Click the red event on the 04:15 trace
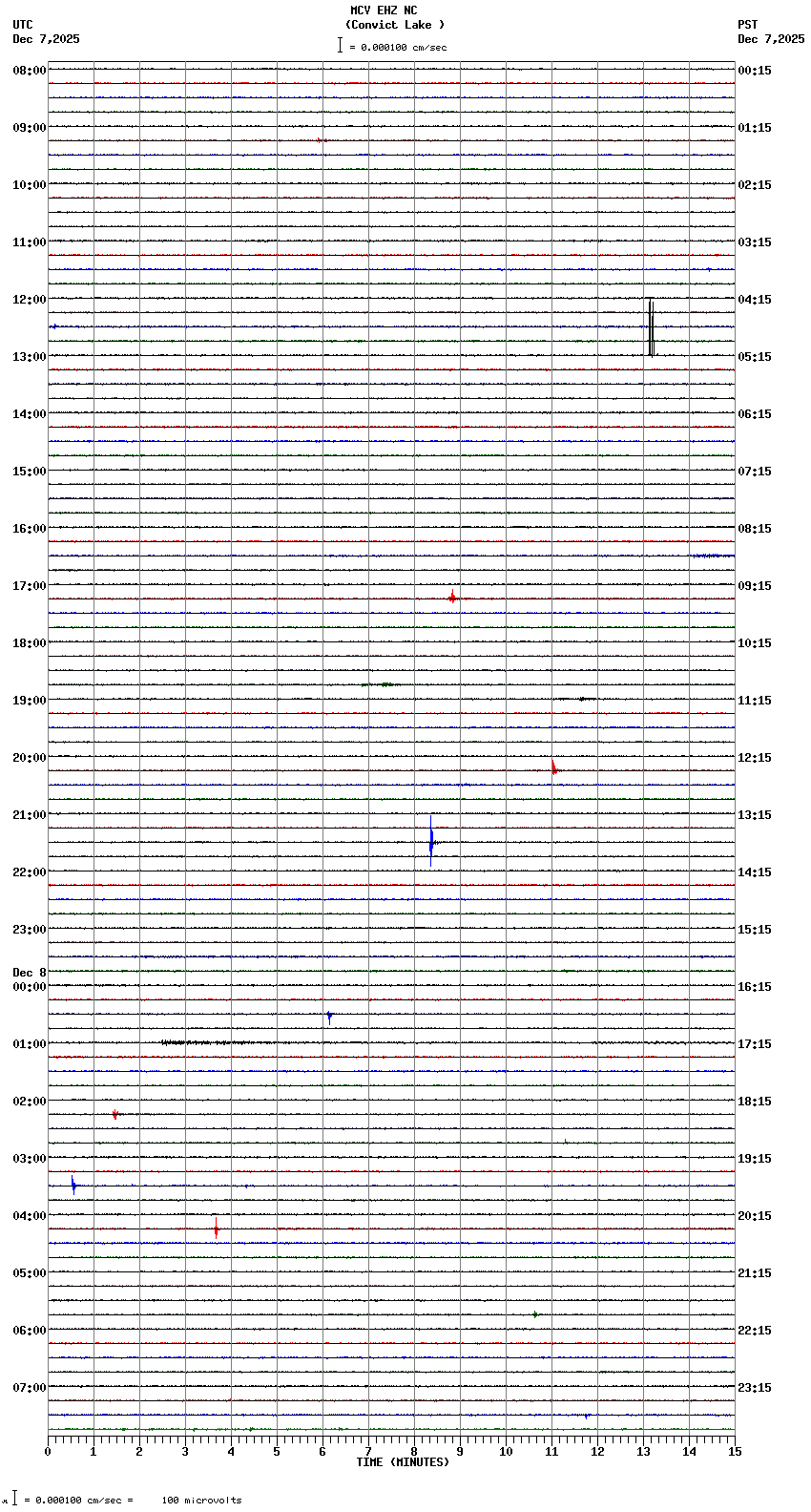This screenshot has height=1512, width=811. [217, 1228]
